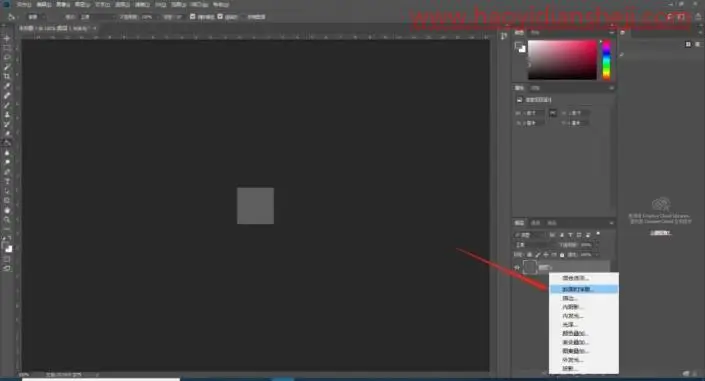Click the gray square on the canvas
Viewport: 705px width, 381px height.
coord(255,206)
